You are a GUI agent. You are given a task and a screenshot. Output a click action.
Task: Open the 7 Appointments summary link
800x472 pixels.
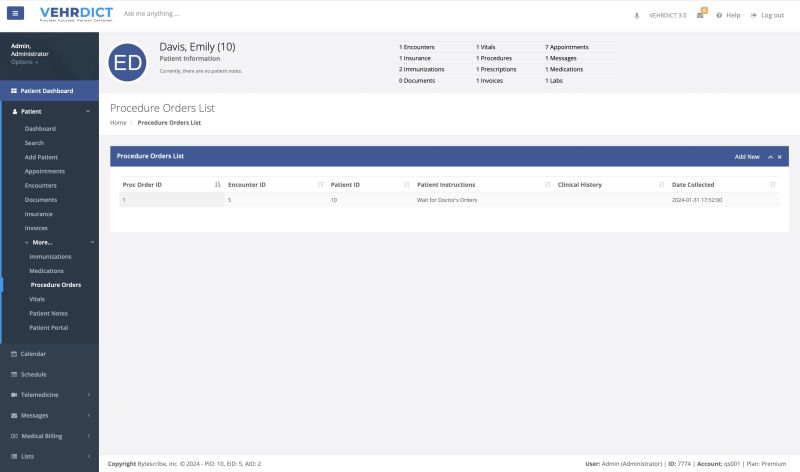click(x=567, y=47)
